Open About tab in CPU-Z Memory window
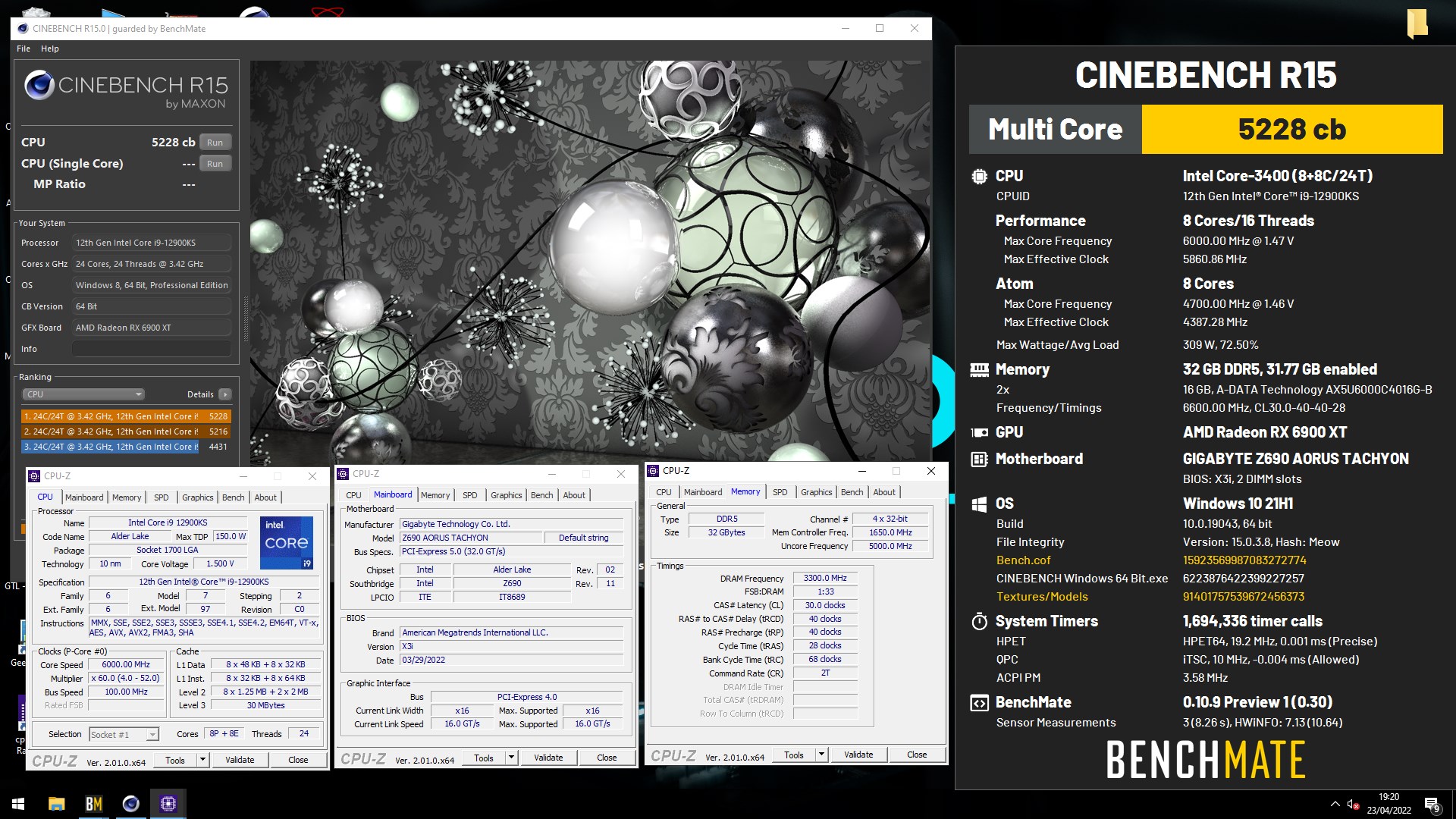 884,492
